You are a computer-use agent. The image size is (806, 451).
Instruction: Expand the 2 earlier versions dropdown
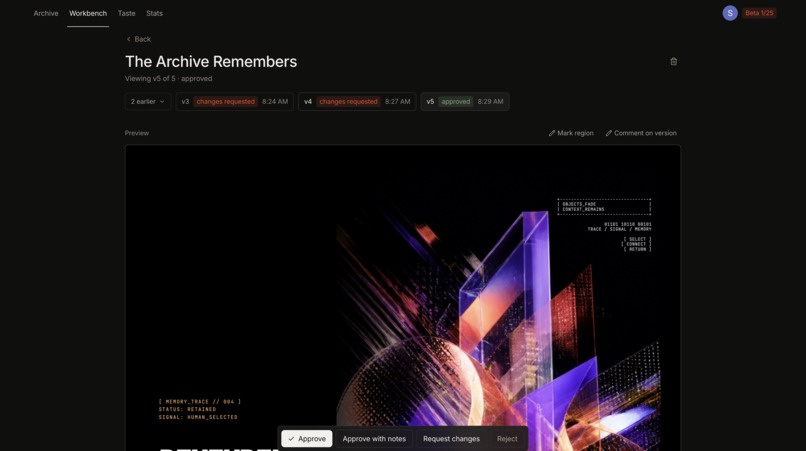[148, 101]
